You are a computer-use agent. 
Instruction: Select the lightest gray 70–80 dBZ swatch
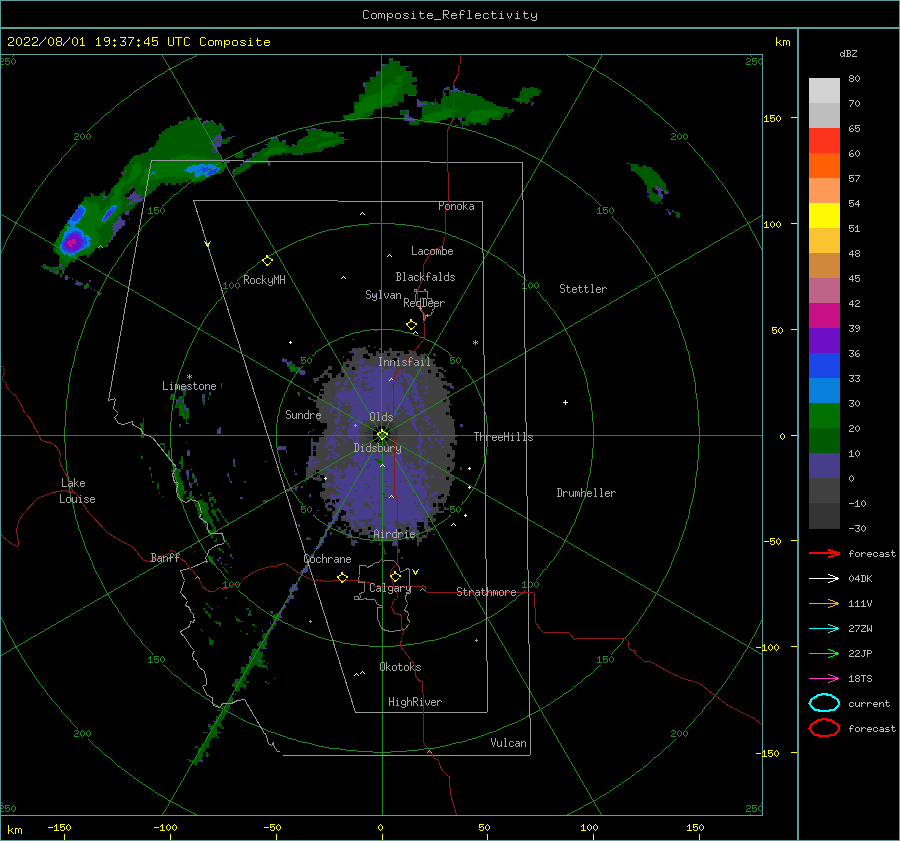(824, 91)
